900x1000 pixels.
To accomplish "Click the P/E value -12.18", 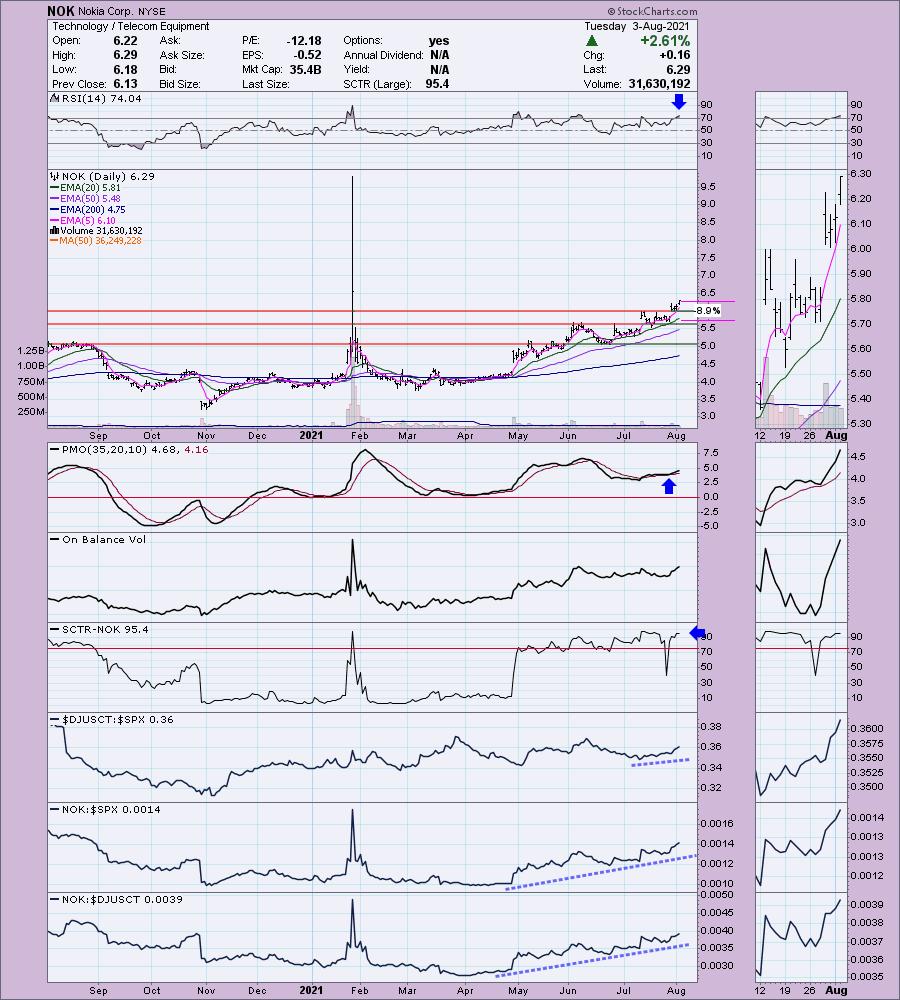I will [x=304, y=40].
